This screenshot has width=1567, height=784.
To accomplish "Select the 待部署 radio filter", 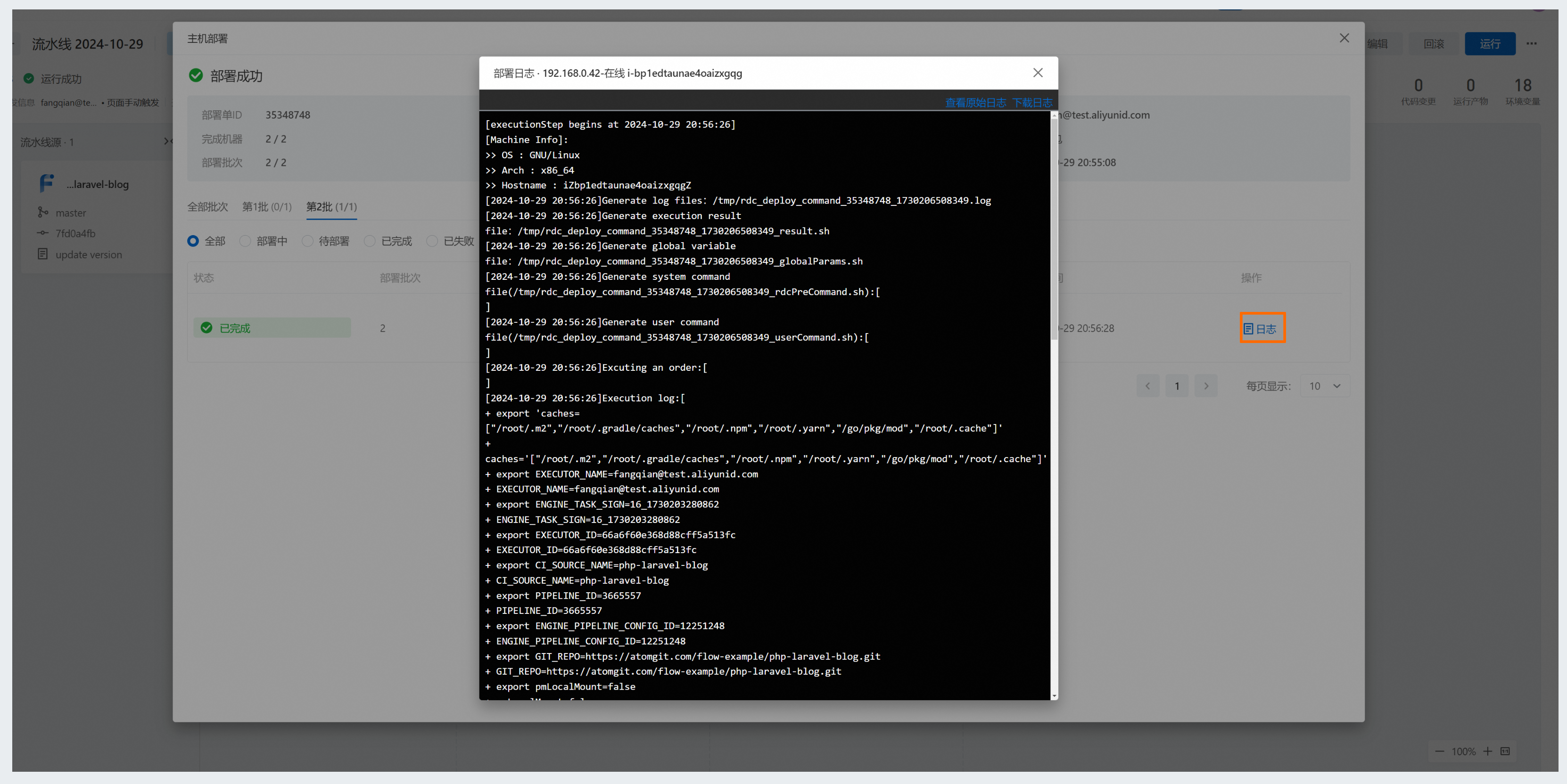I will tap(308, 241).
